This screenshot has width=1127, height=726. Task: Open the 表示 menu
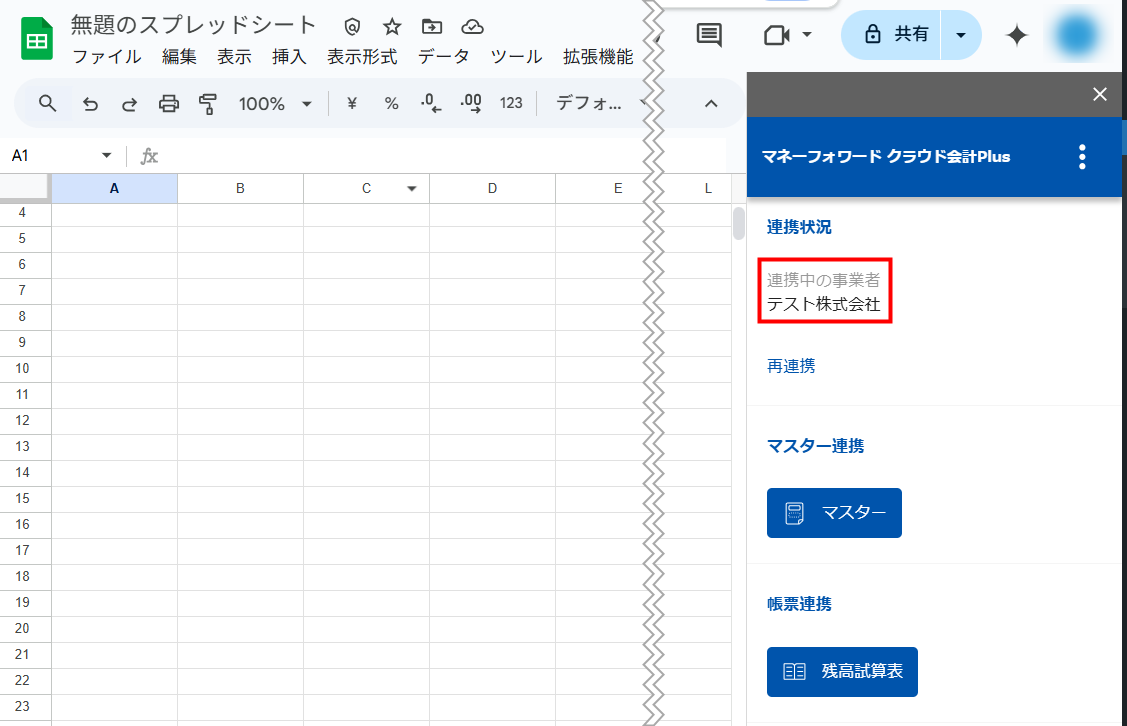point(234,57)
